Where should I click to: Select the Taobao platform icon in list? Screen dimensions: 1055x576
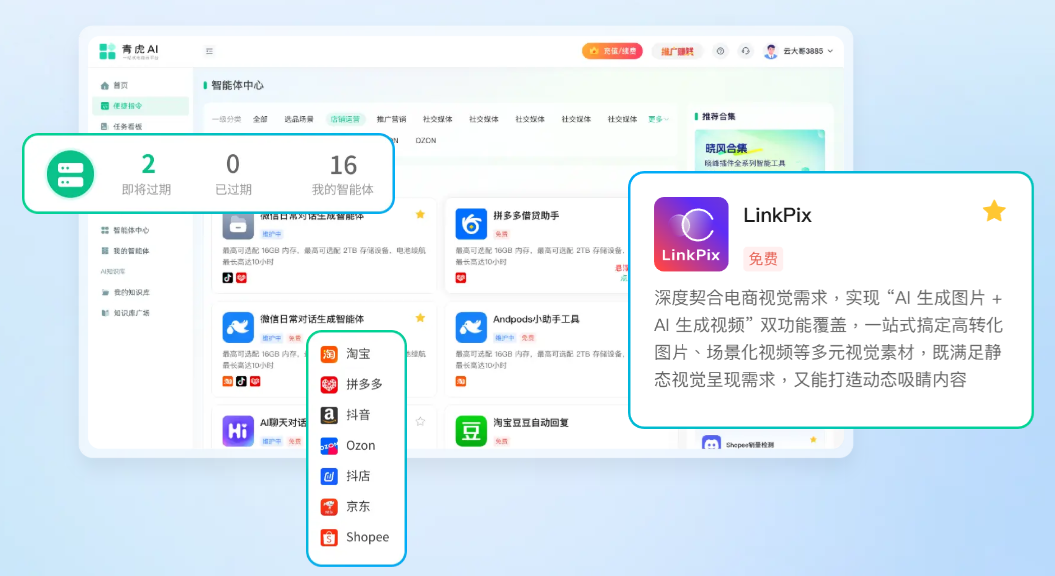pyautogui.click(x=329, y=354)
